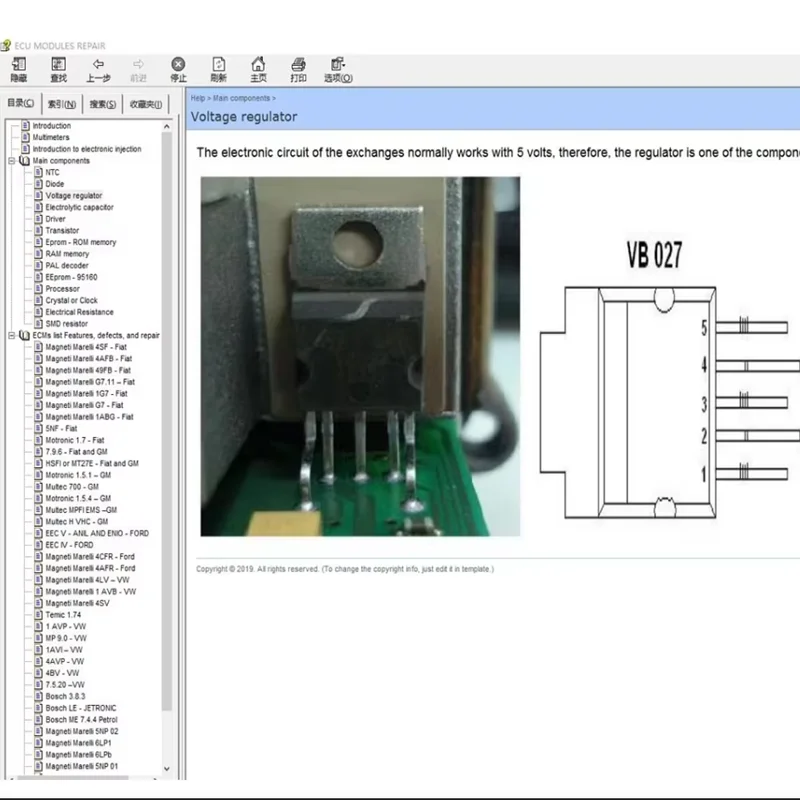Screen dimensions: 800x800
Task: Collapse the Main components tree node
Action: 12,161
